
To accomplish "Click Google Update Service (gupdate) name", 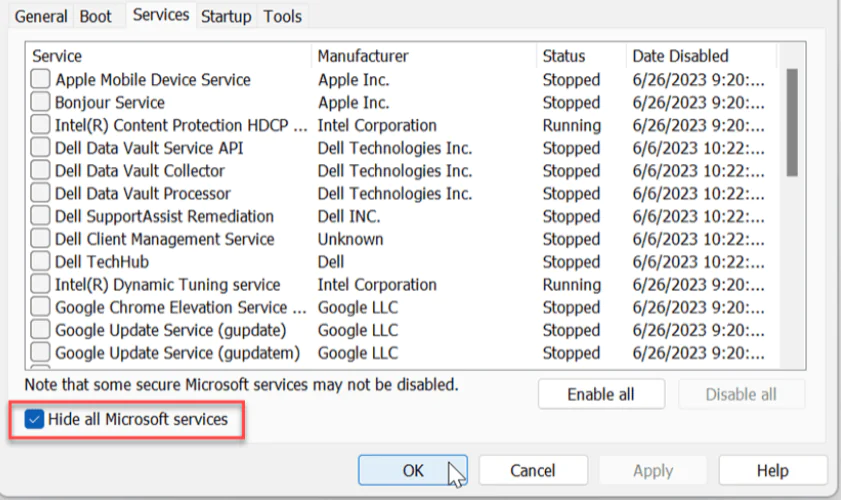I will (171, 330).
